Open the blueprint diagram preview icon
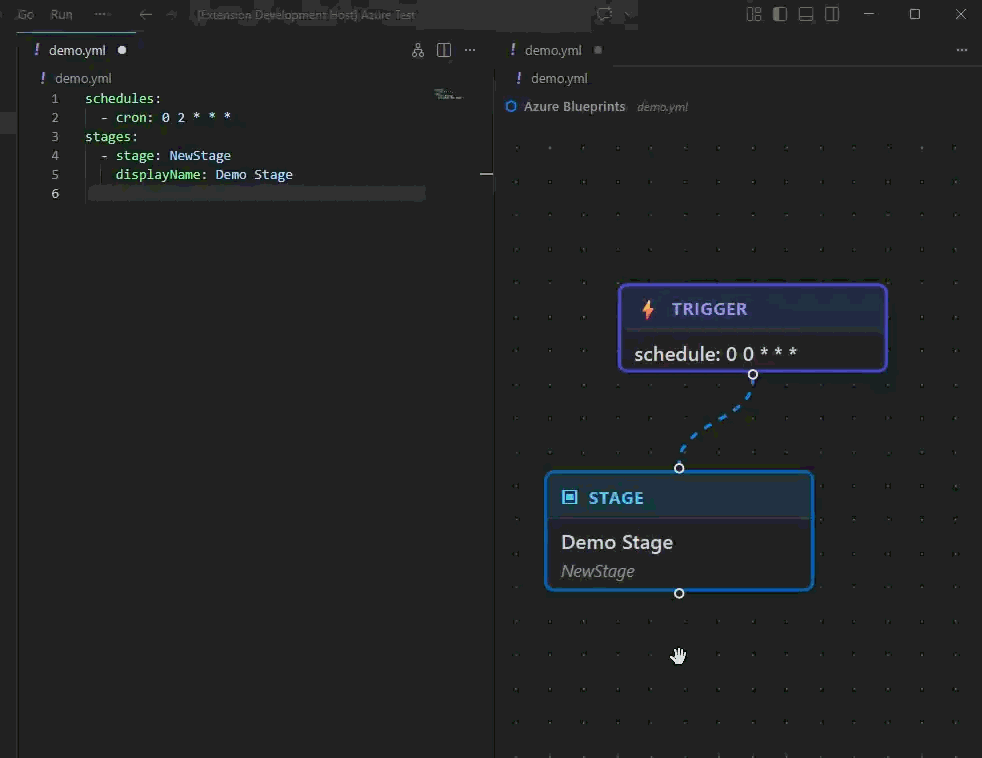 pyautogui.click(x=418, y=51)
